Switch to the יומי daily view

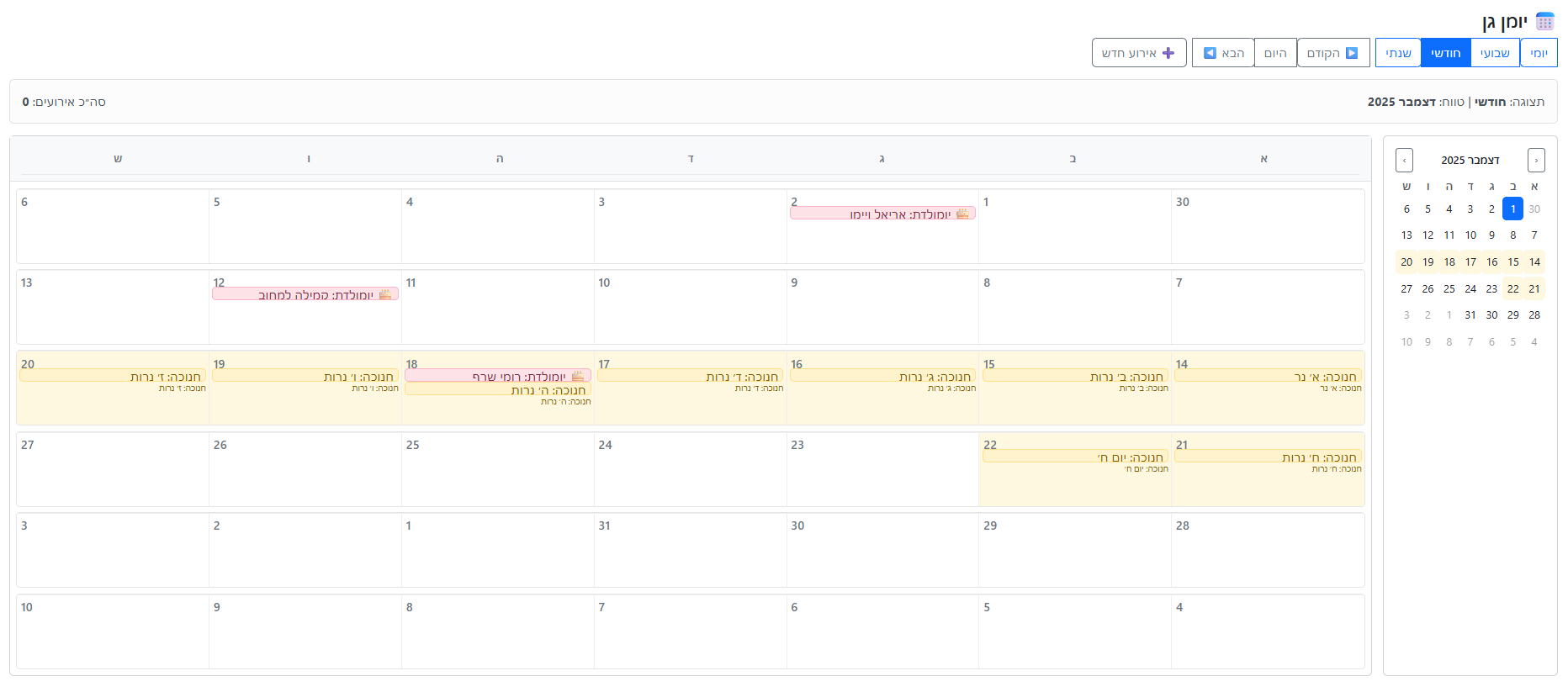coord(1539,53)
